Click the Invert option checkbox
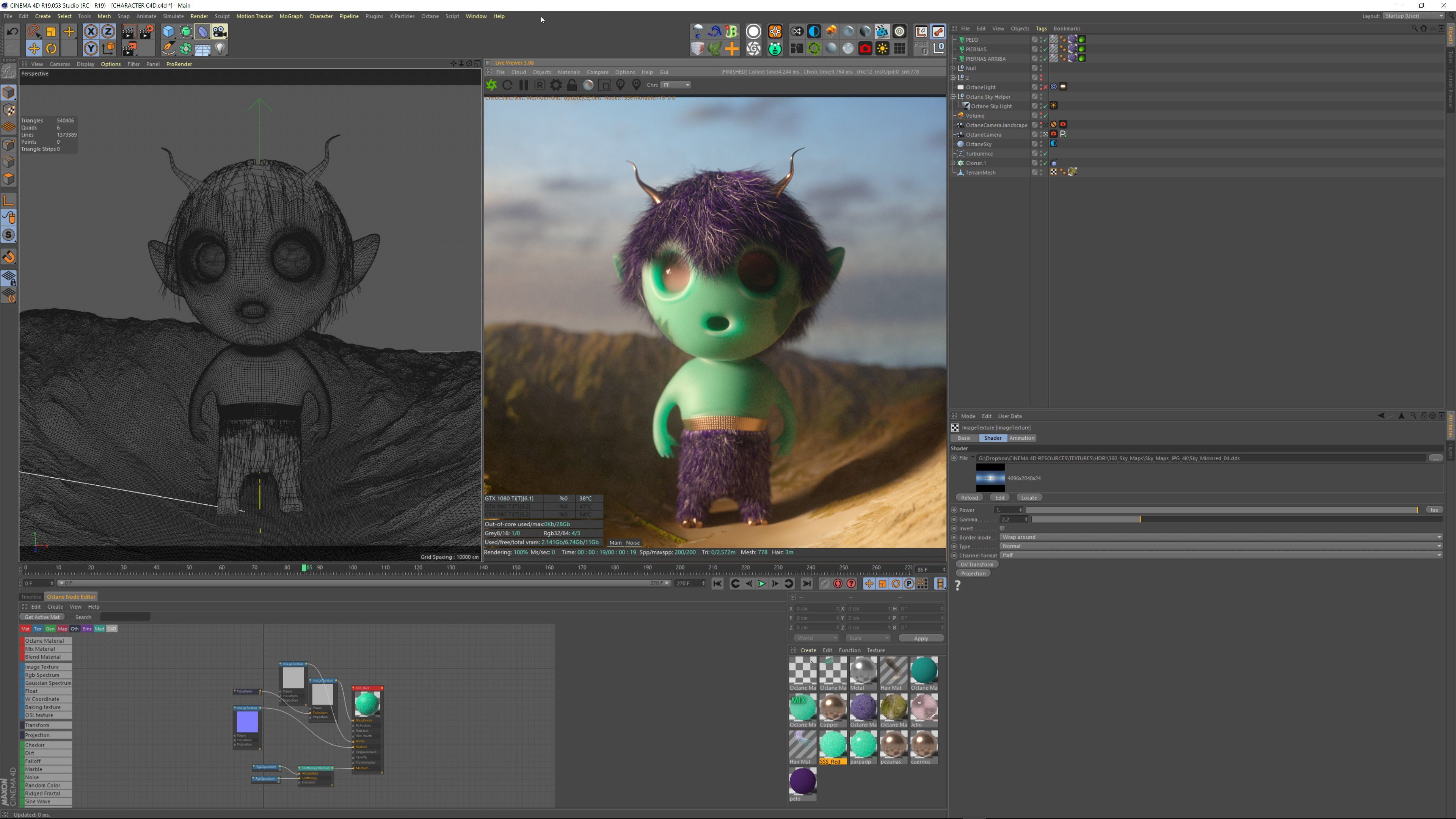Screen dimensions: 1456x819 tap(1001, 529)
